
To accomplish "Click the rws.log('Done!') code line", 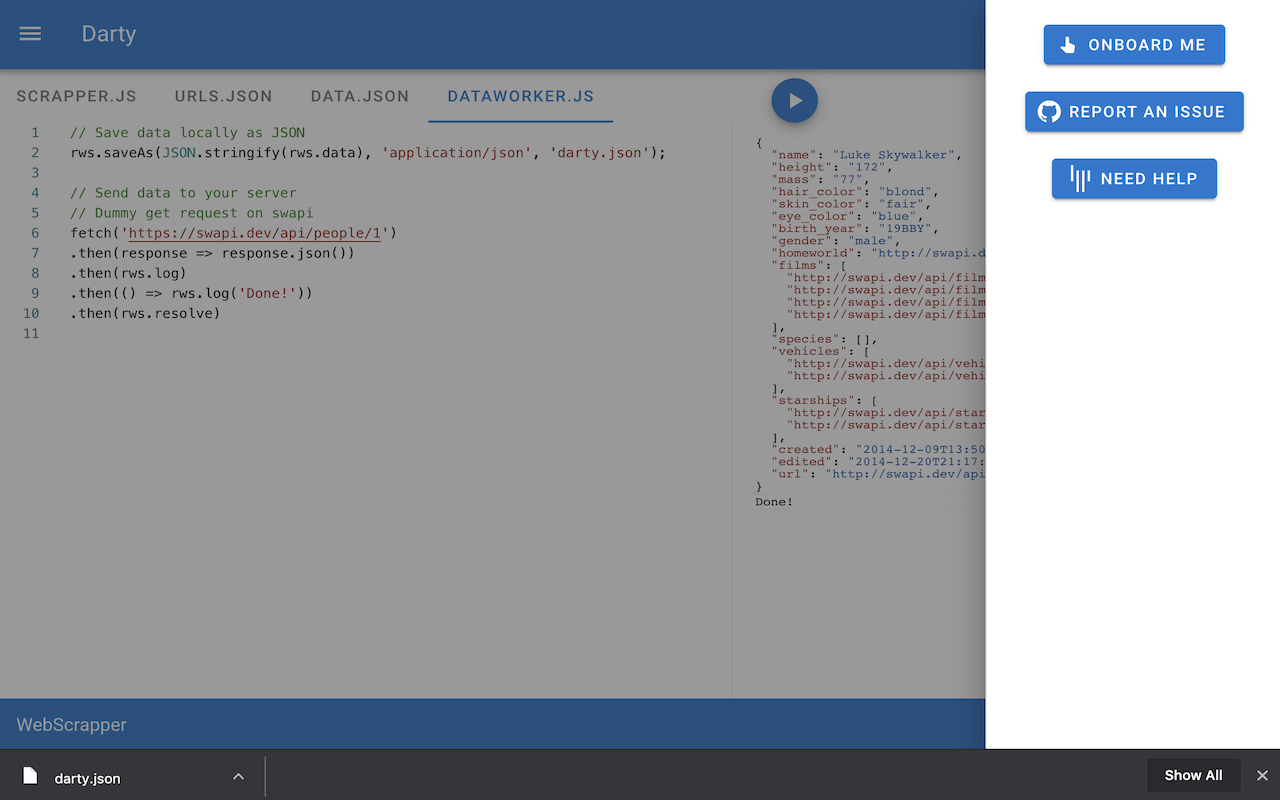I will tap(192, 293).
